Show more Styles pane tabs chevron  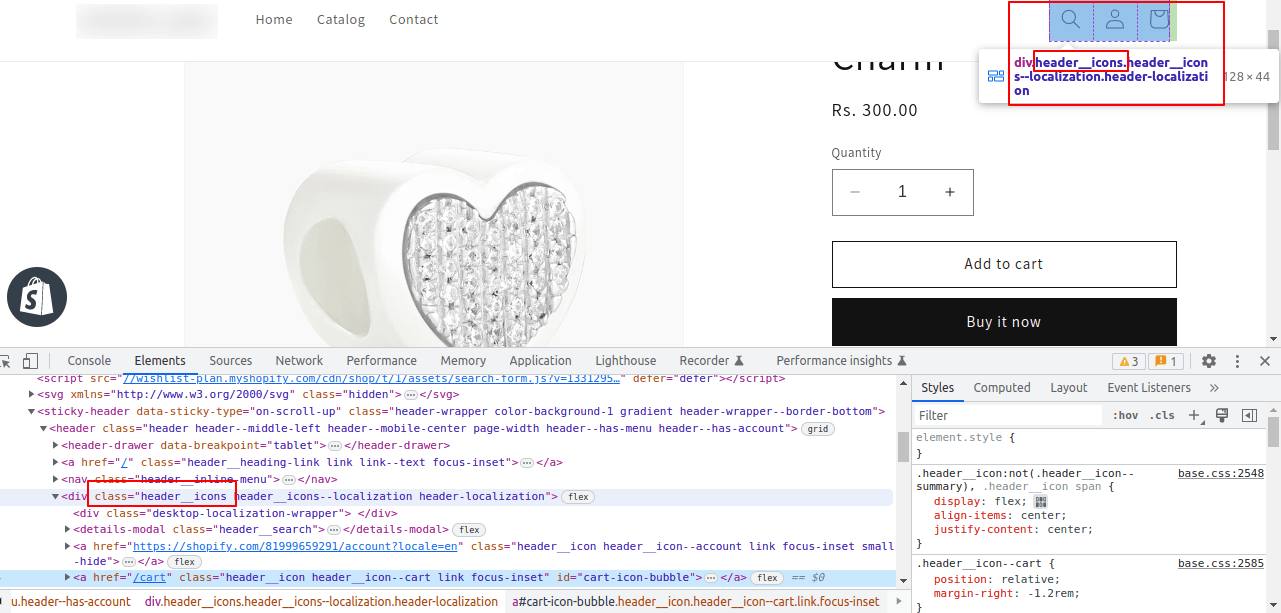1214,388
